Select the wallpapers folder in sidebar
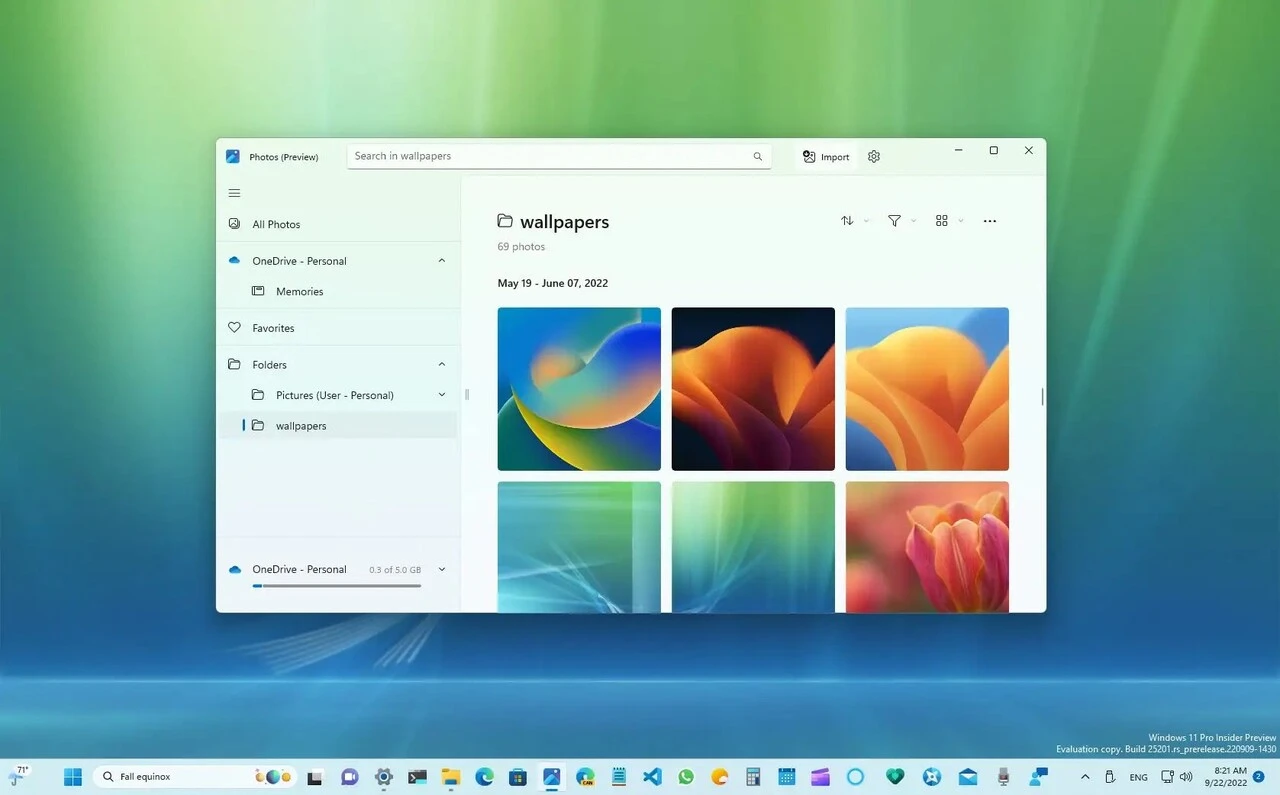This screenshot has width=1280, height=795. tap(301, 425)
